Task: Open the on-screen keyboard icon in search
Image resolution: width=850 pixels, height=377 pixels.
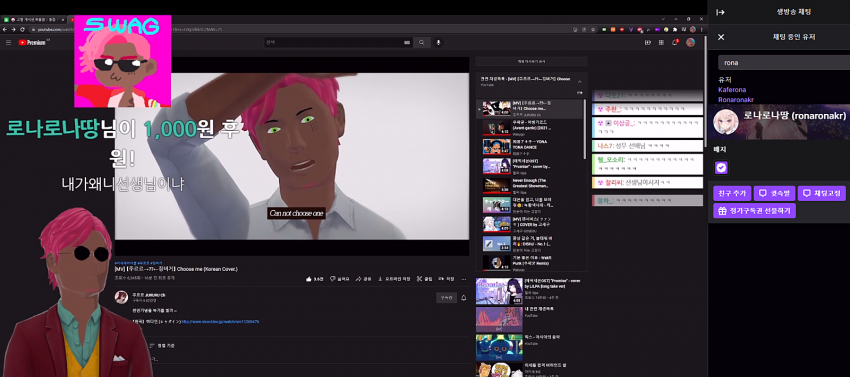Action: coord(407,42)
